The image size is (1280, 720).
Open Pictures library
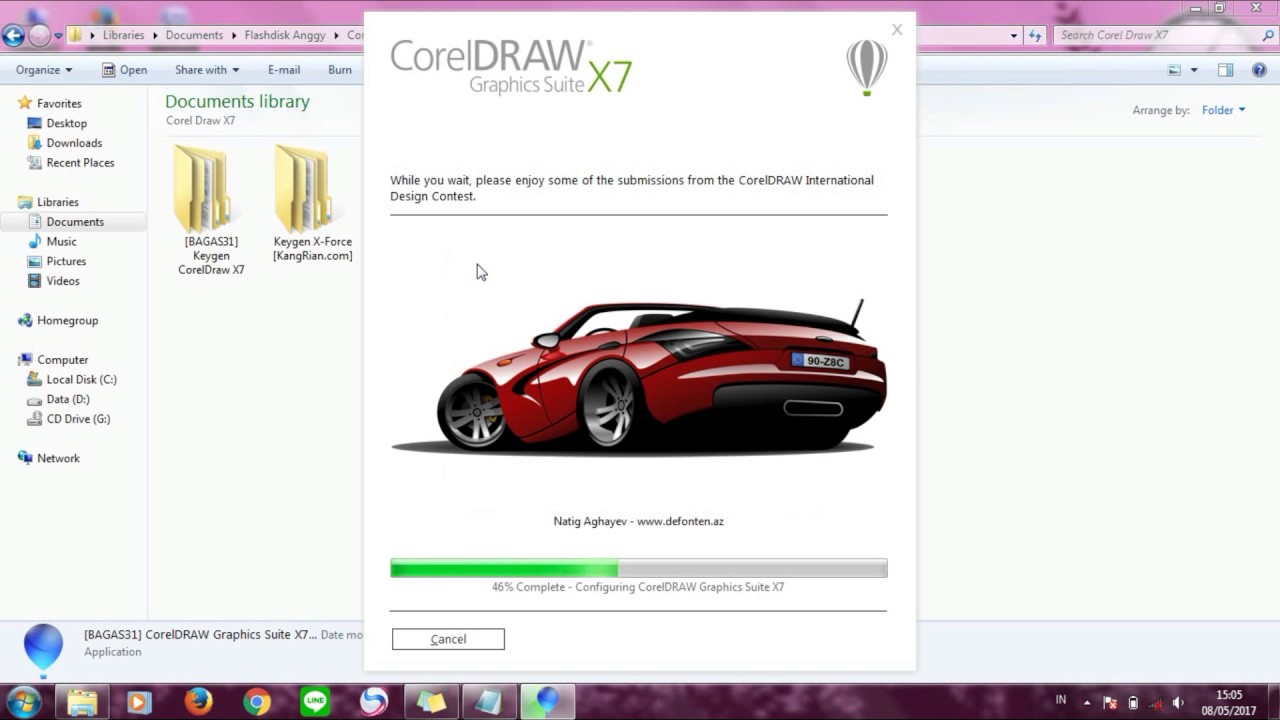coord(66,261)
